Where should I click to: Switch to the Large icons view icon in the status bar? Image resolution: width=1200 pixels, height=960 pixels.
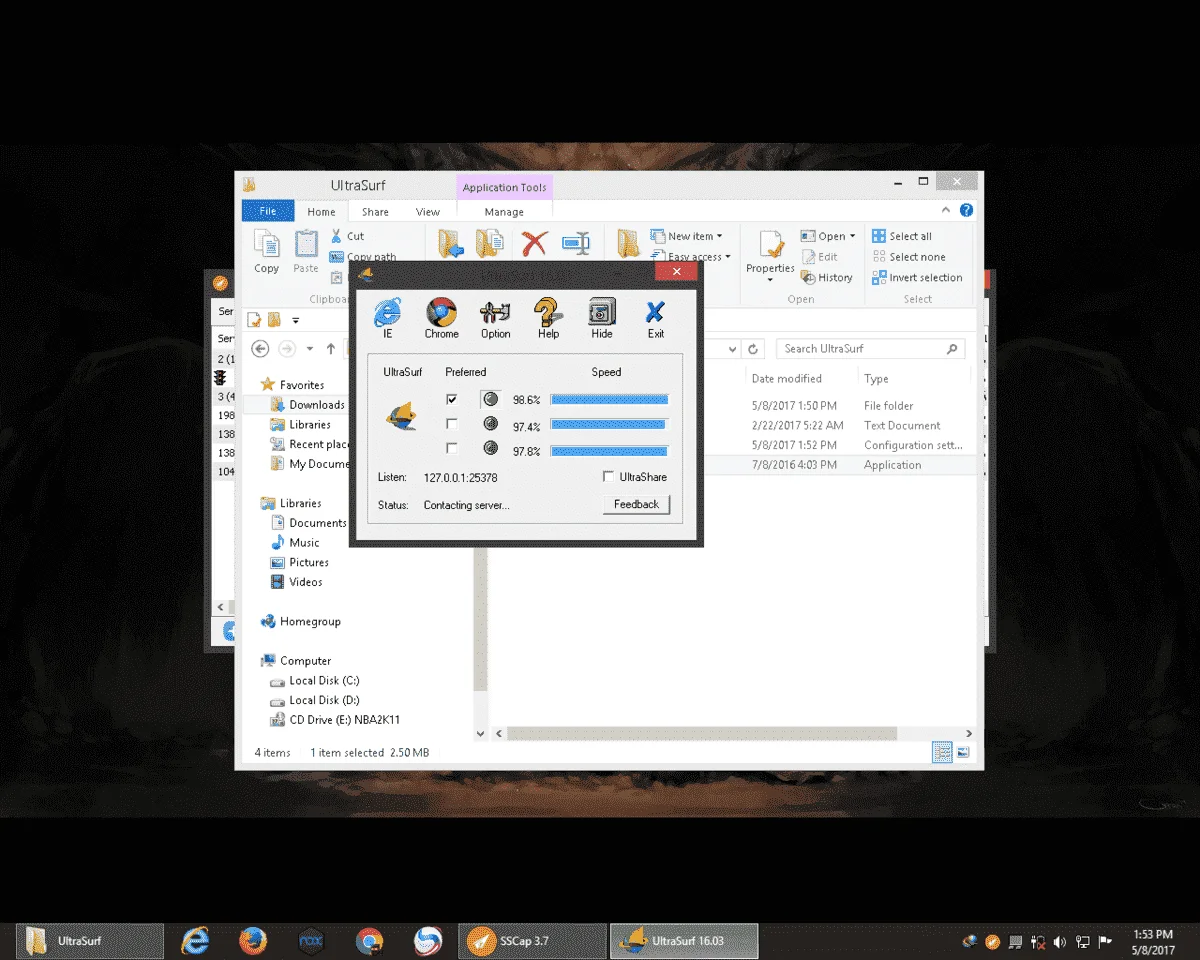[963, 752]
